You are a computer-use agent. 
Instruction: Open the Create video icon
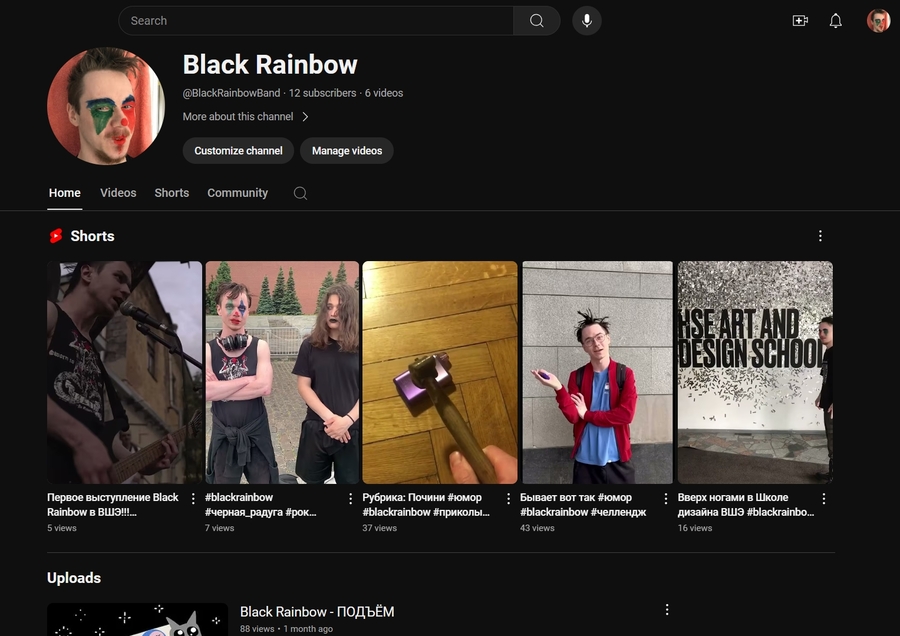(x=800, y=21)
